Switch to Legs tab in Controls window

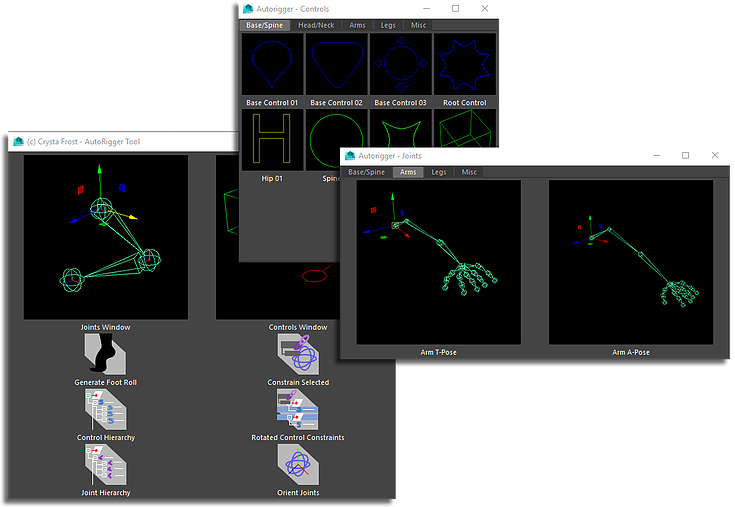(388, 25)
